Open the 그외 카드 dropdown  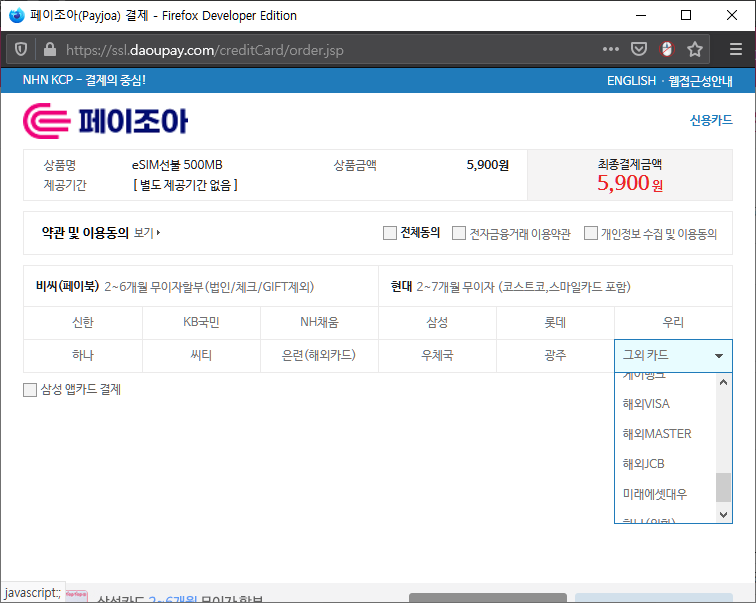tap(673, 356)
